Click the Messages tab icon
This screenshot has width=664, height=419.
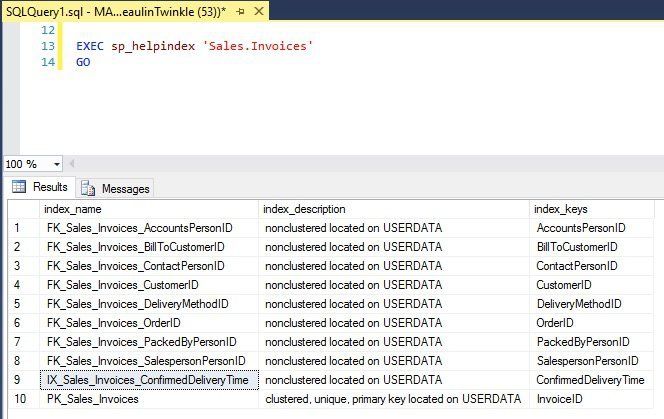[88, 188]
